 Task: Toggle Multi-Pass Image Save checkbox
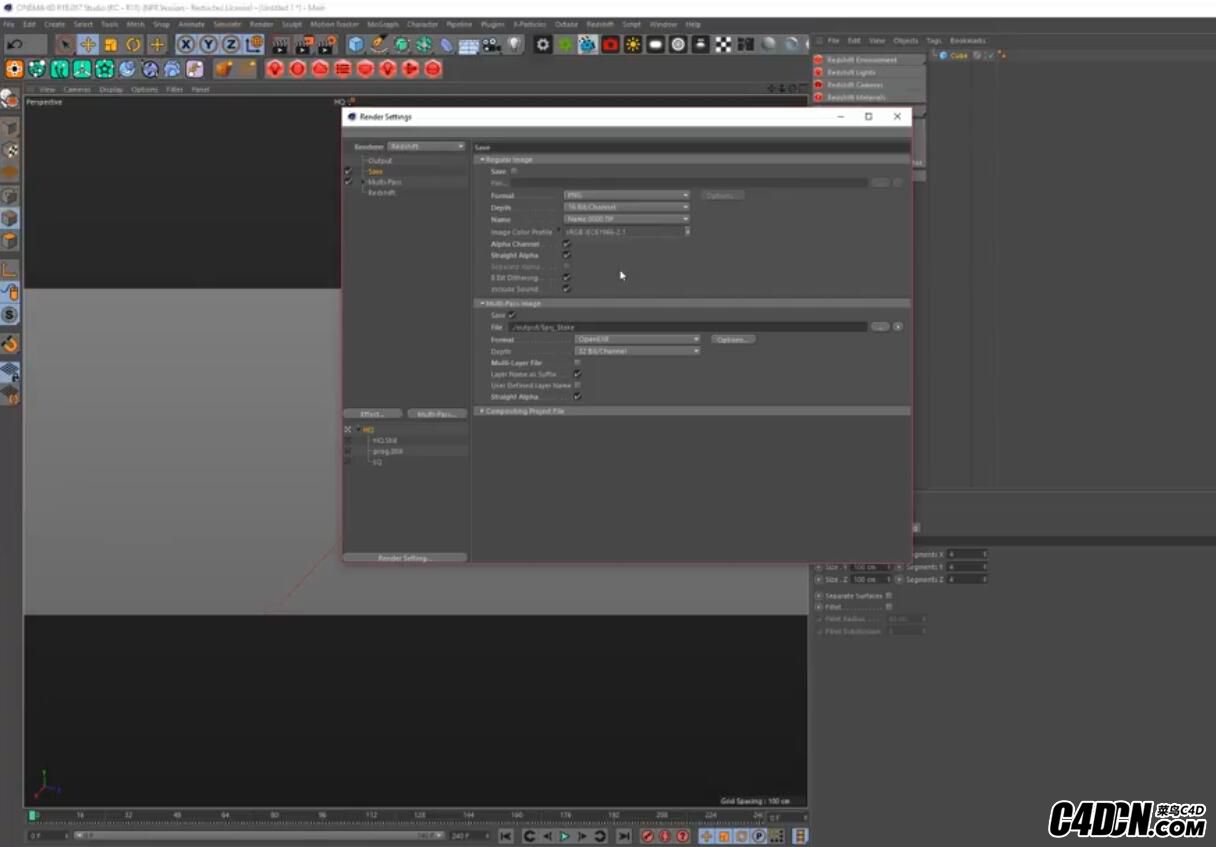(x=512, y=315)
